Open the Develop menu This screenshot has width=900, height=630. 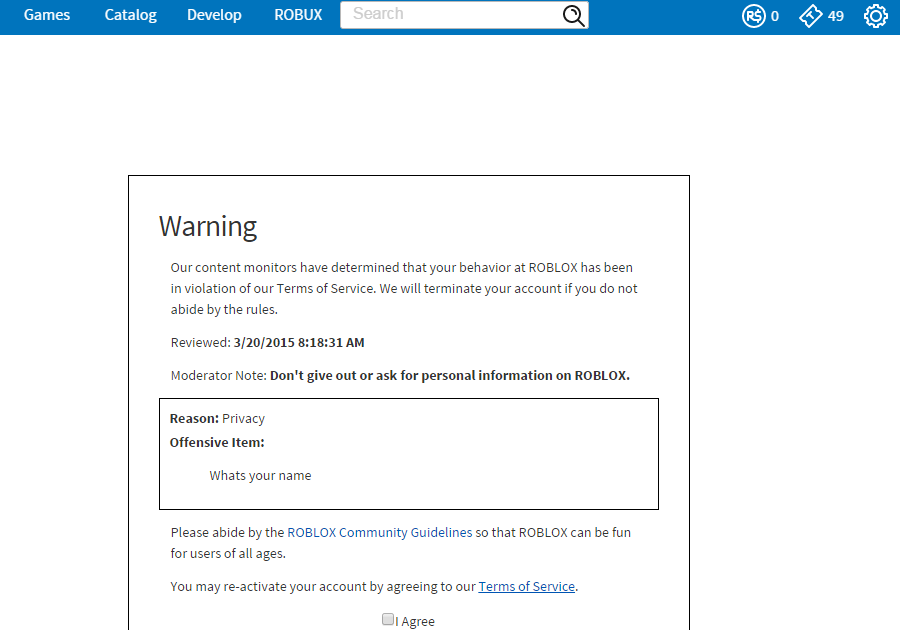coord(214,15)
